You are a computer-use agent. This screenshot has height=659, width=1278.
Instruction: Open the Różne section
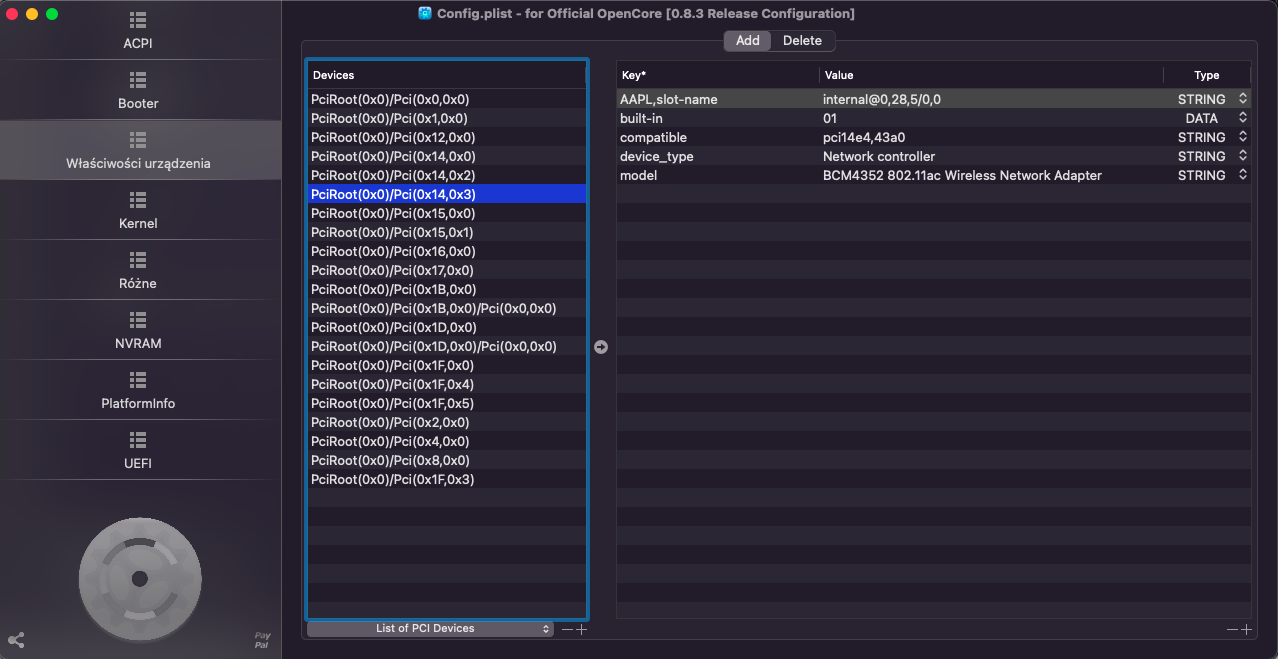click(138, 271)
